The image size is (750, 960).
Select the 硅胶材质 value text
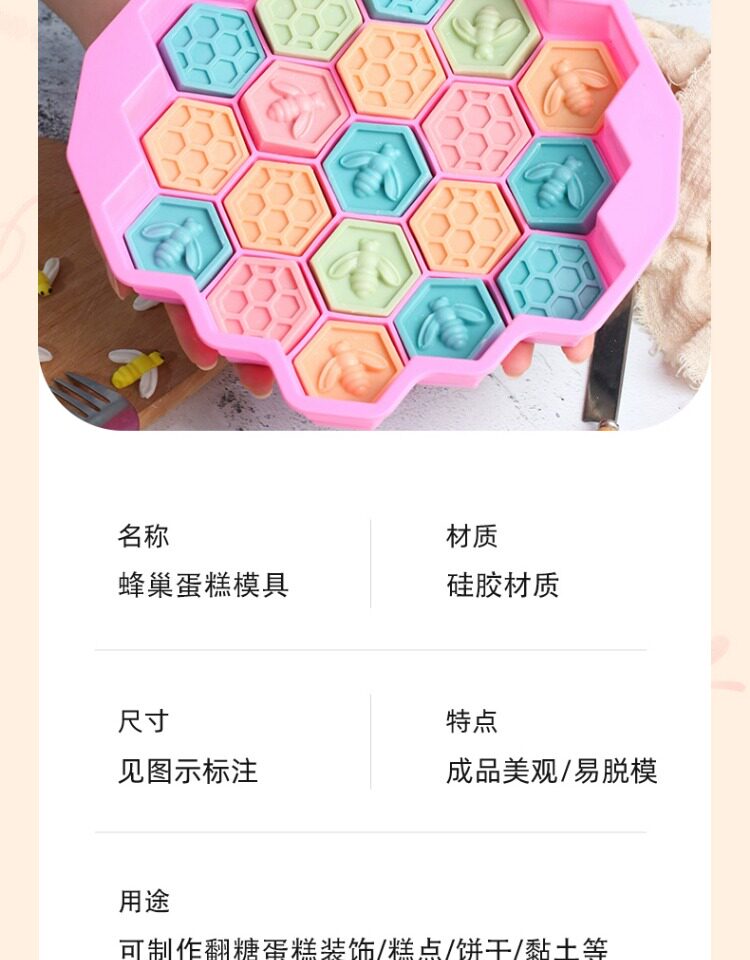point(502,585)
